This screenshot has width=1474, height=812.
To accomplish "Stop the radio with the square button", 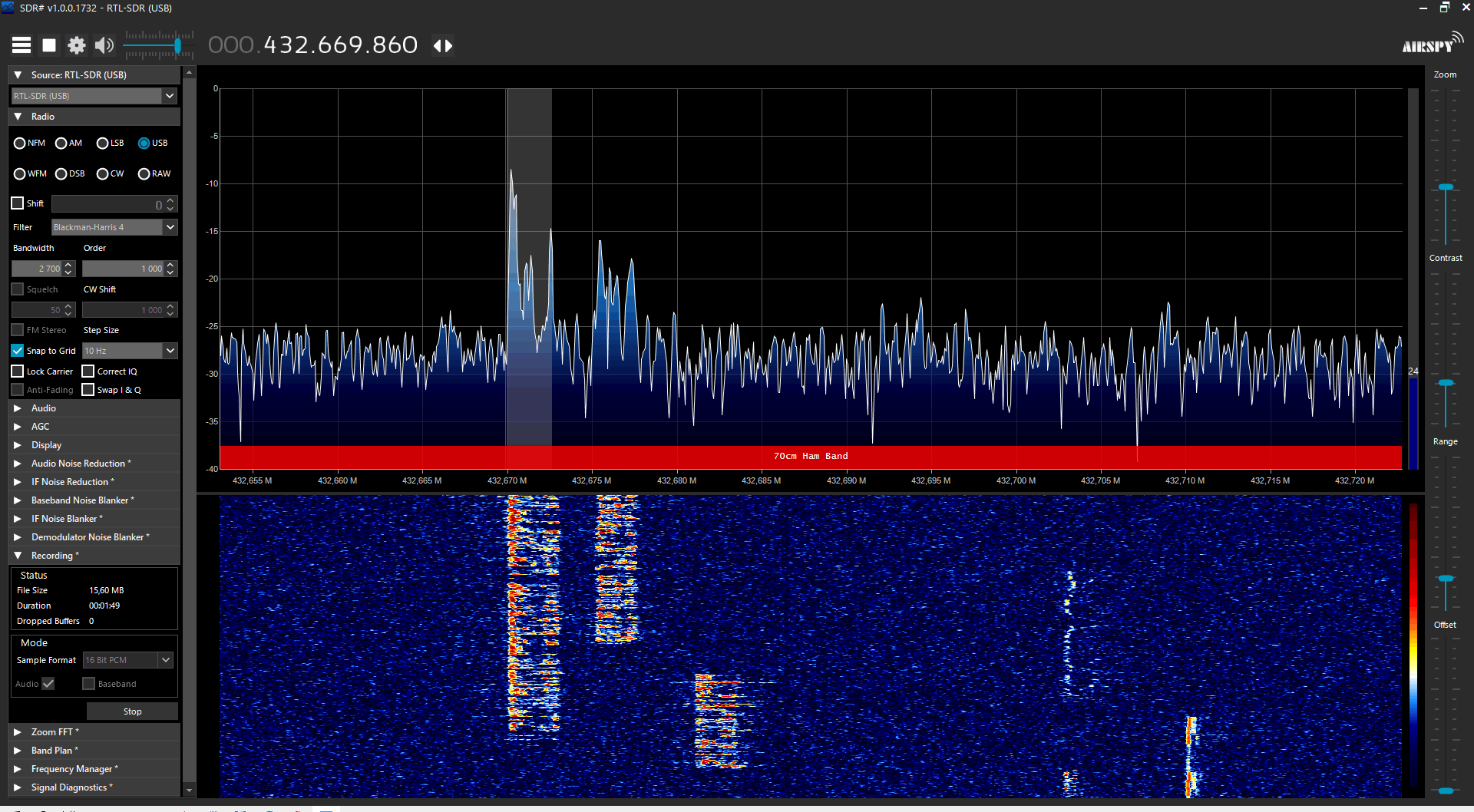I will [49, 45].
